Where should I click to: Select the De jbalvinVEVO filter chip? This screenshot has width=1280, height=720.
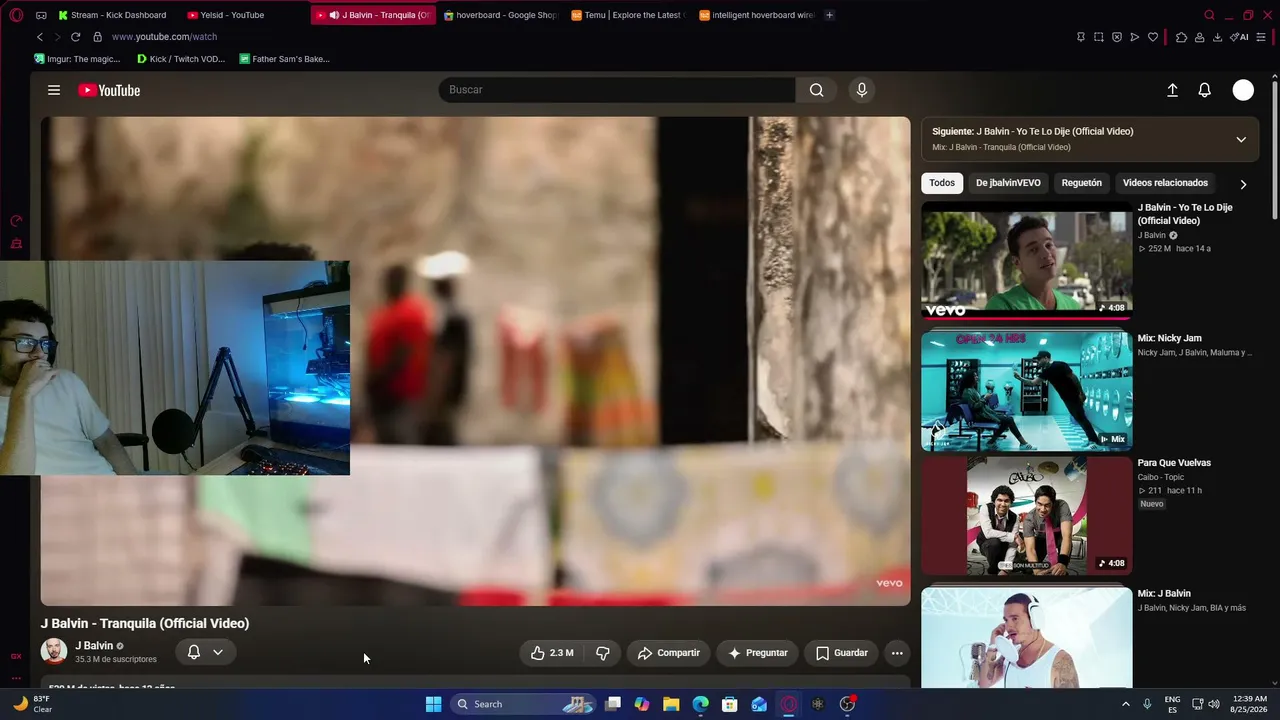click(x=1008, y=183)
